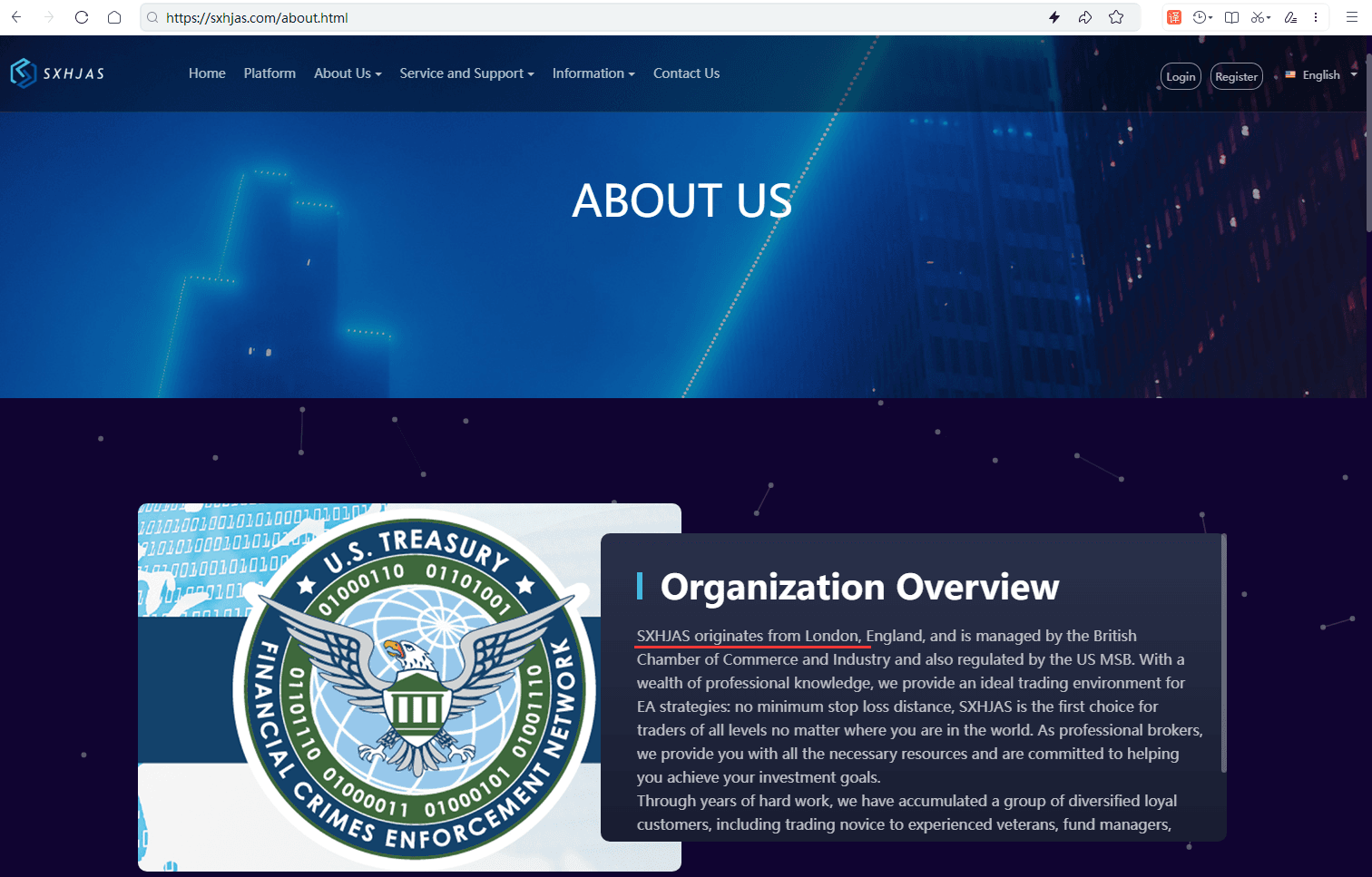Click the line 'Through years of hard work'
1372x877 pixels.
[x=733, y=801]
